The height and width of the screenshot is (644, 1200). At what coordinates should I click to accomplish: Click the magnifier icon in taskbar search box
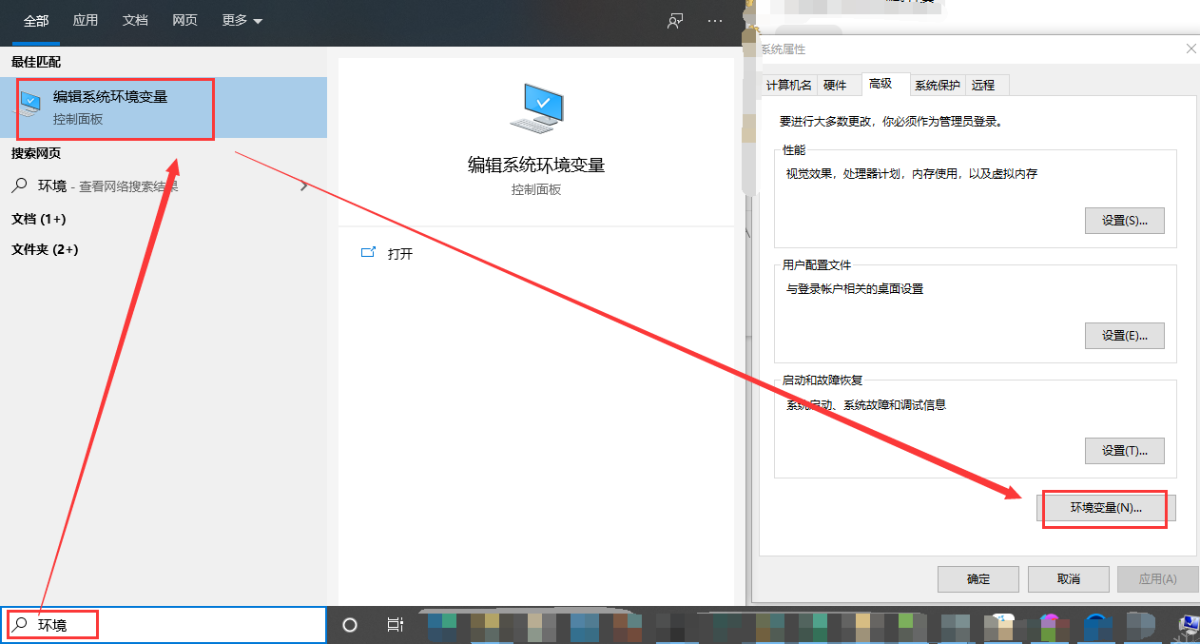click(x=21, y=625)
